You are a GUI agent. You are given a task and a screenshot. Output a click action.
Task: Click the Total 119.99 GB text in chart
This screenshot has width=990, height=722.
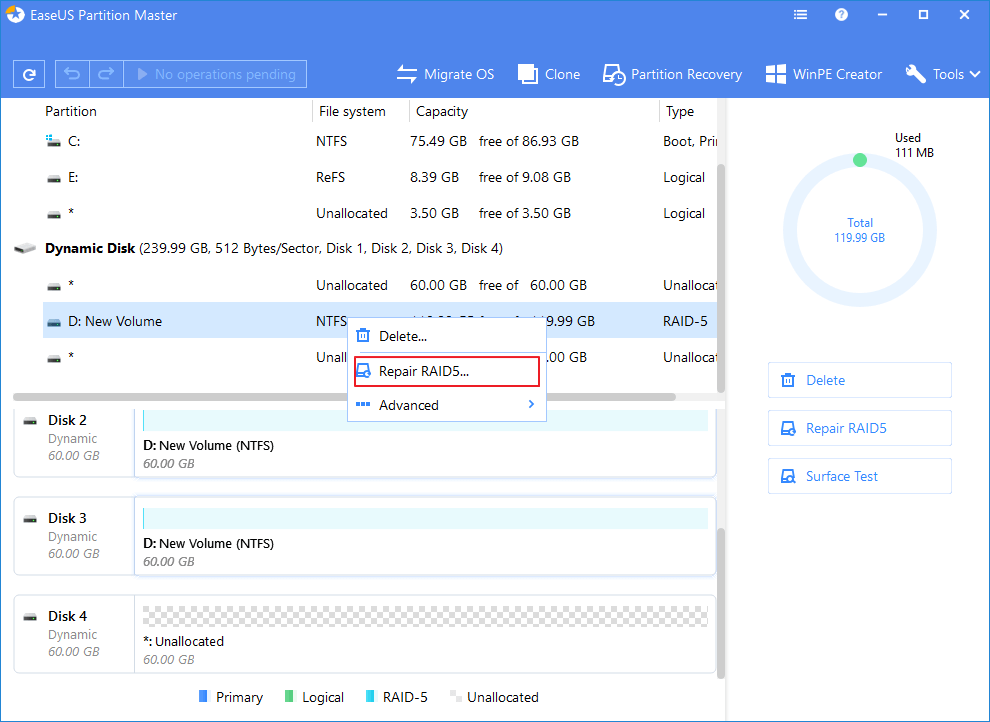[859, 230]
